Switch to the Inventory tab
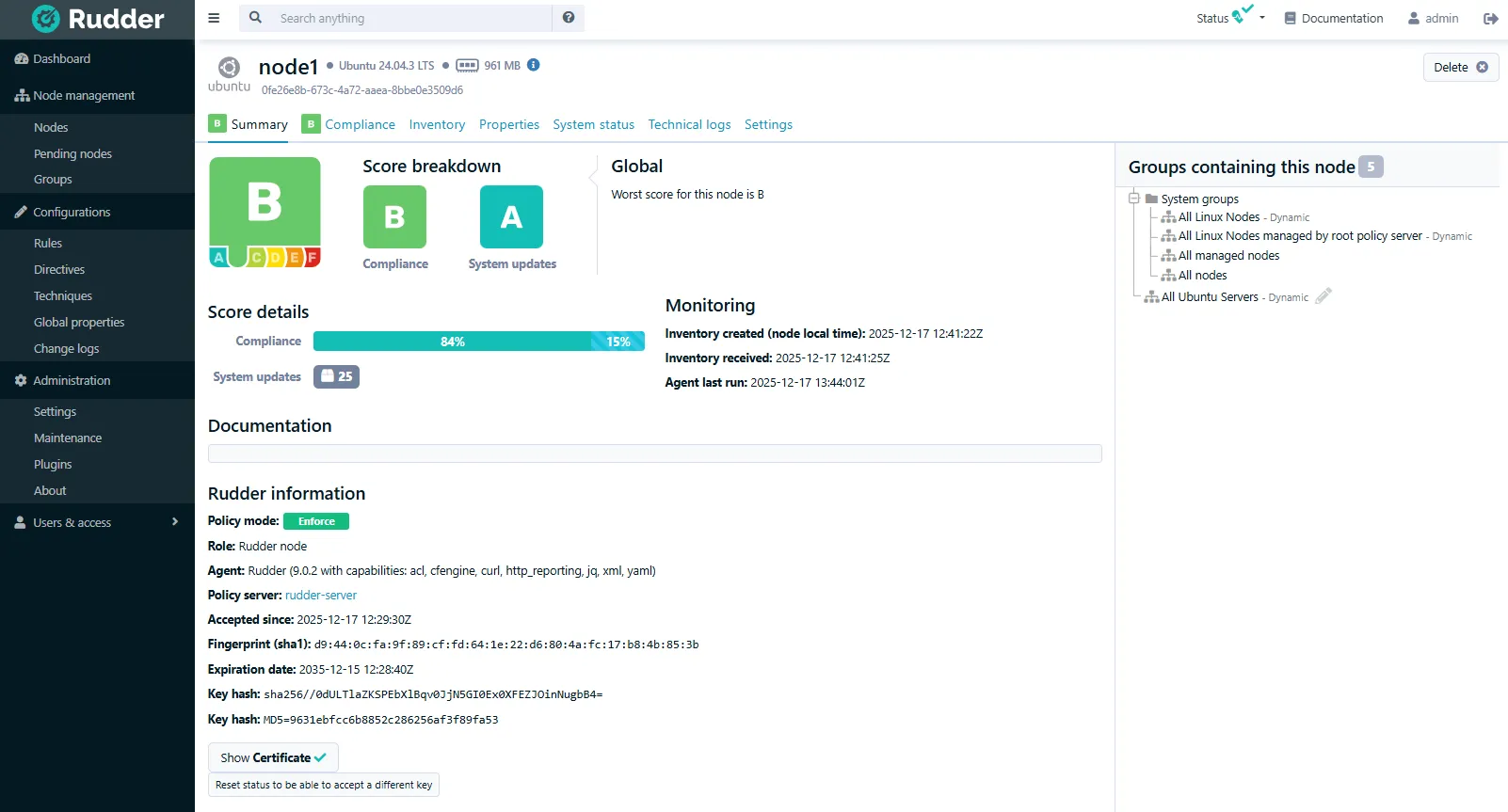 [x=437, y=124]
